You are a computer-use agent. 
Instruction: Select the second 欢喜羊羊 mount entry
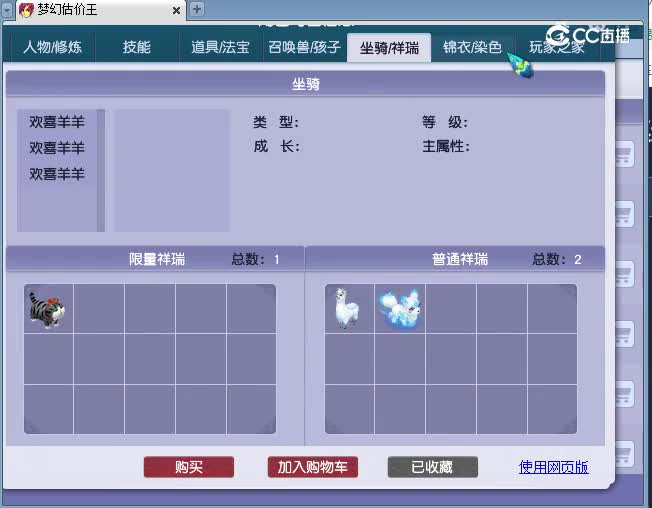click(x=57, y=148)
